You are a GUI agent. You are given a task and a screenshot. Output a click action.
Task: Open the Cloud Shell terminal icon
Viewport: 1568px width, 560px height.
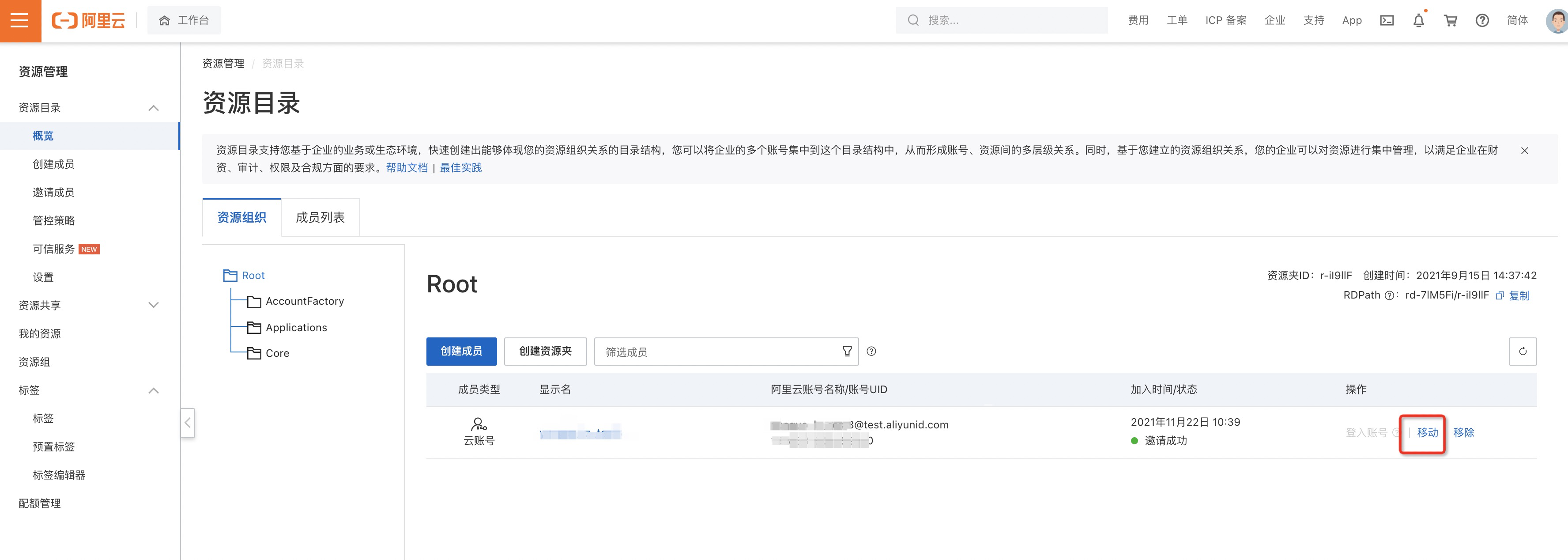(1387, 21)
